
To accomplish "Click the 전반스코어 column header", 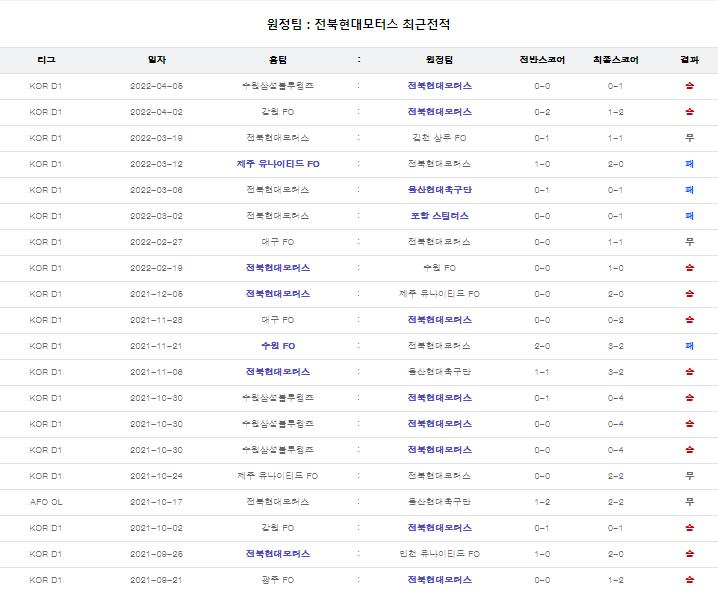I will (x=542, y=60).
